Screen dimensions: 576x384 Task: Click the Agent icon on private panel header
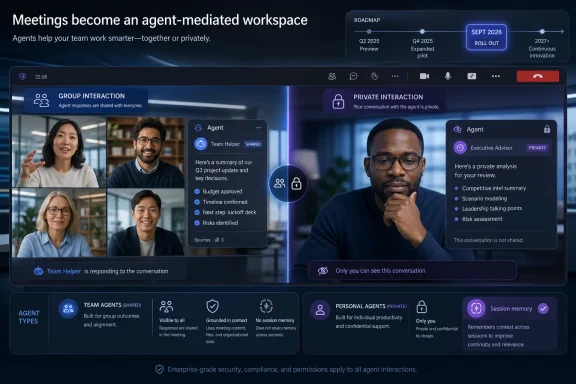point(457,129)
